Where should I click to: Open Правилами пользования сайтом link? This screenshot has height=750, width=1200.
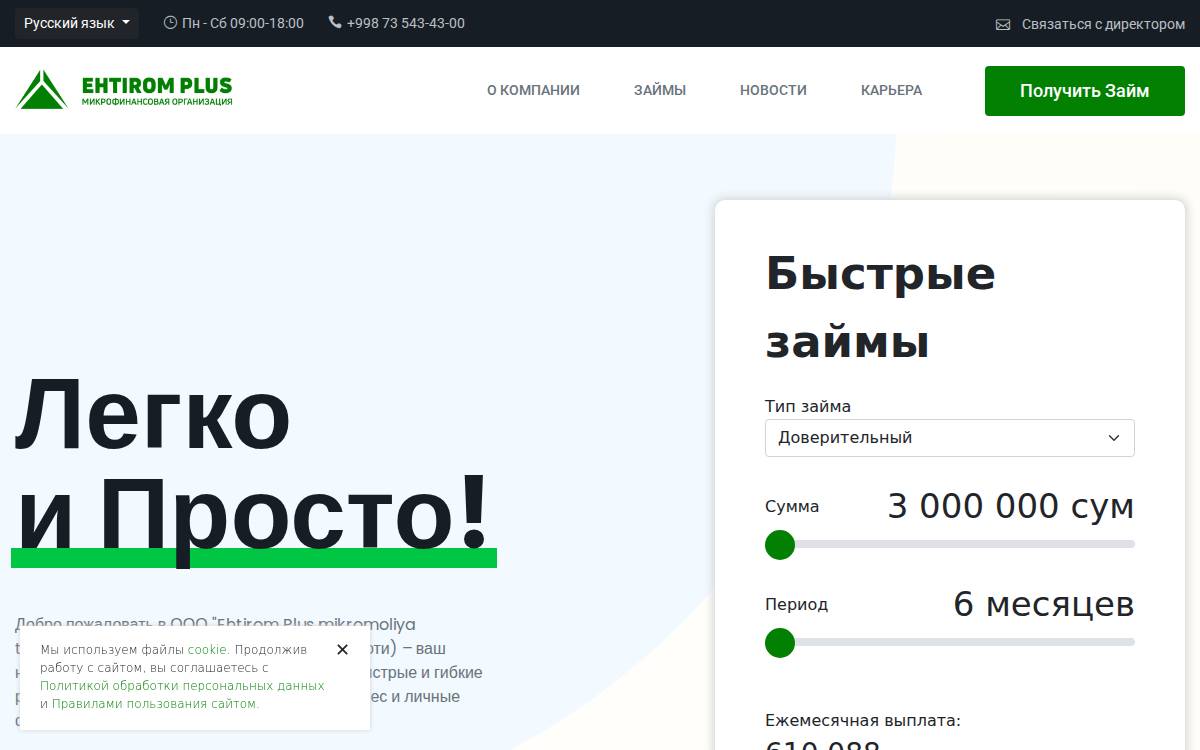coord(155,704)
